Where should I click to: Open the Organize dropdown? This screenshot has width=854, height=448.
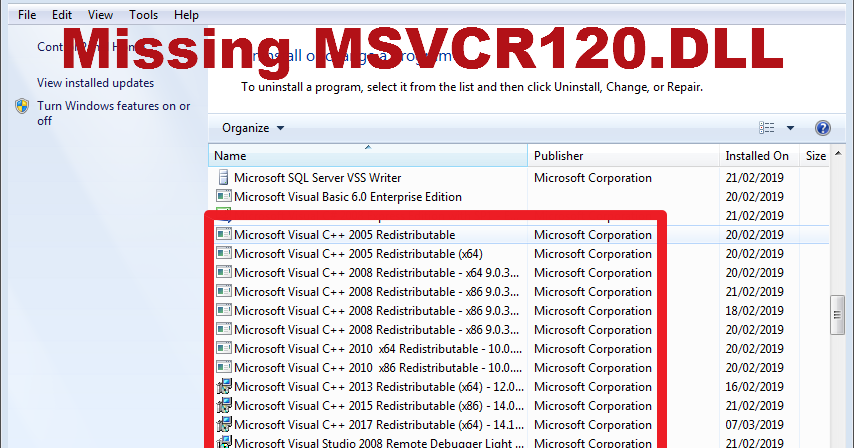coord(253,128)
